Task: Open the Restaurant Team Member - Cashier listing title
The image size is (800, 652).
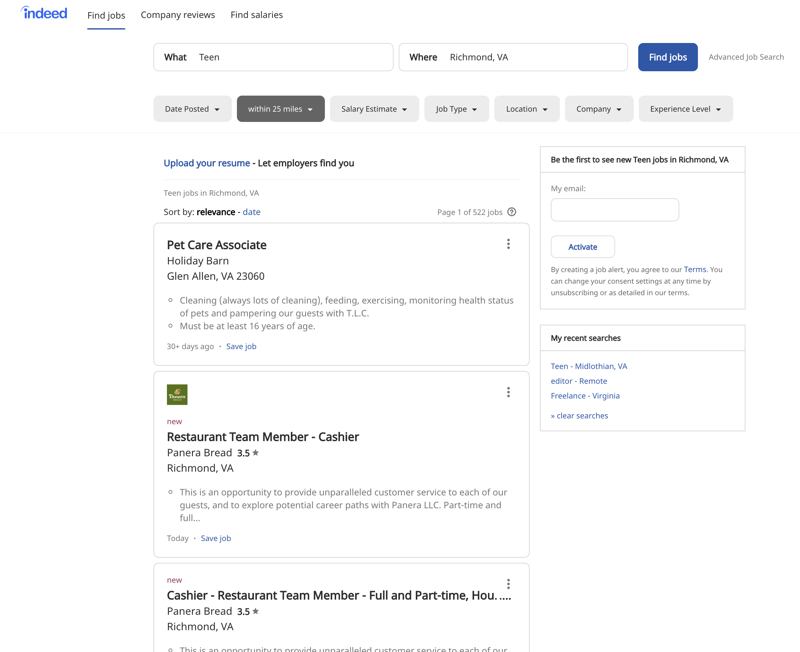Action: click(263, 437)
